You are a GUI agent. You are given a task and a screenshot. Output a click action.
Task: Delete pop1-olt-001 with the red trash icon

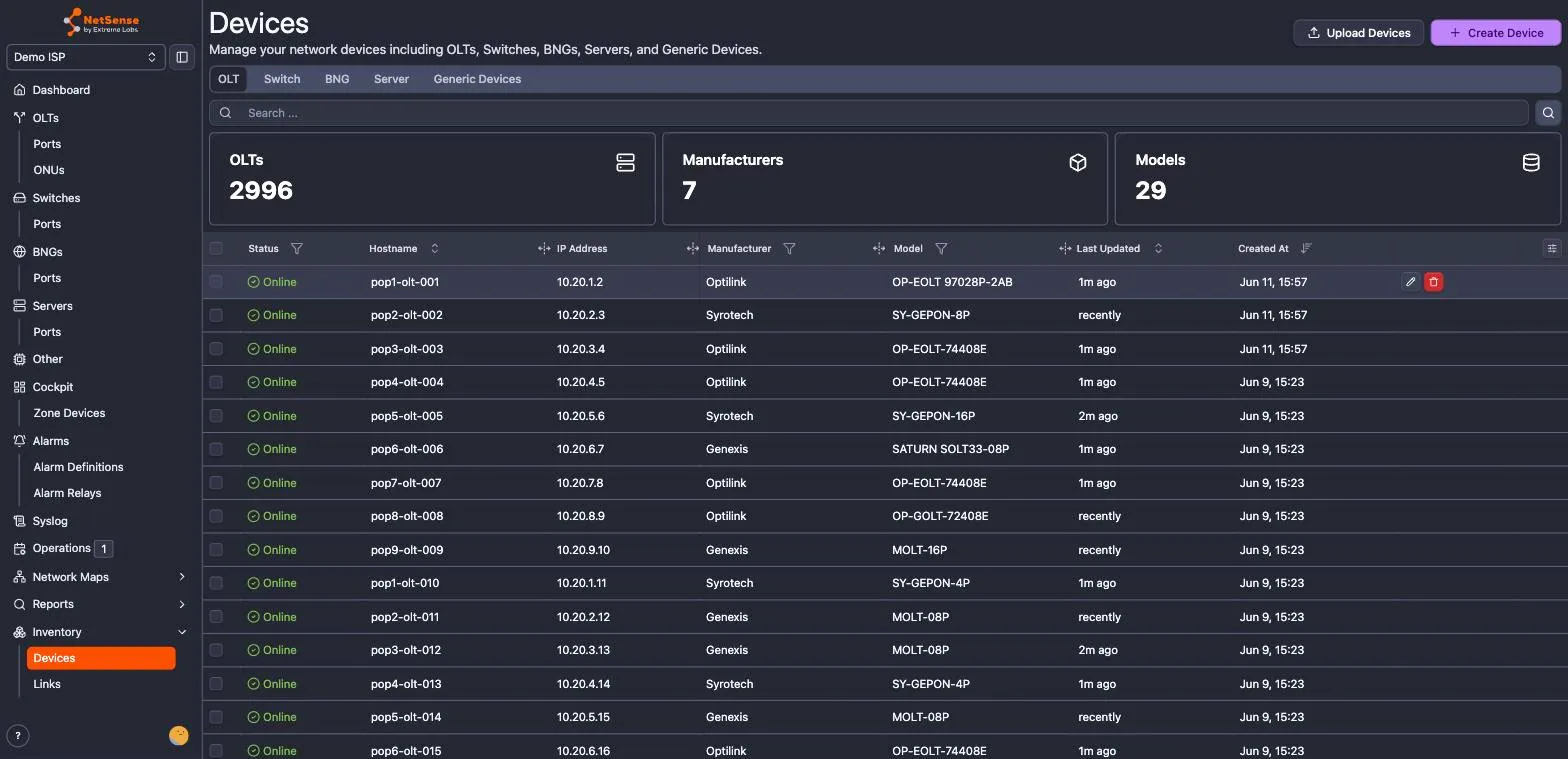click(x=1433, y=282)
